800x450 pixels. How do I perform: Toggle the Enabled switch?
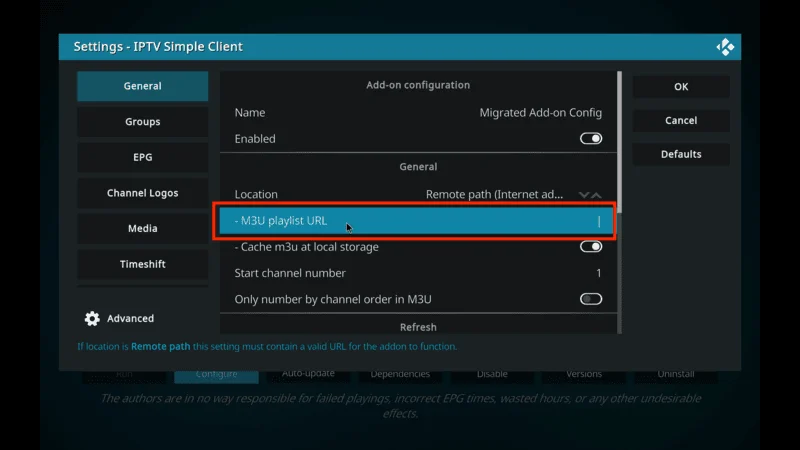click(591, 139)
